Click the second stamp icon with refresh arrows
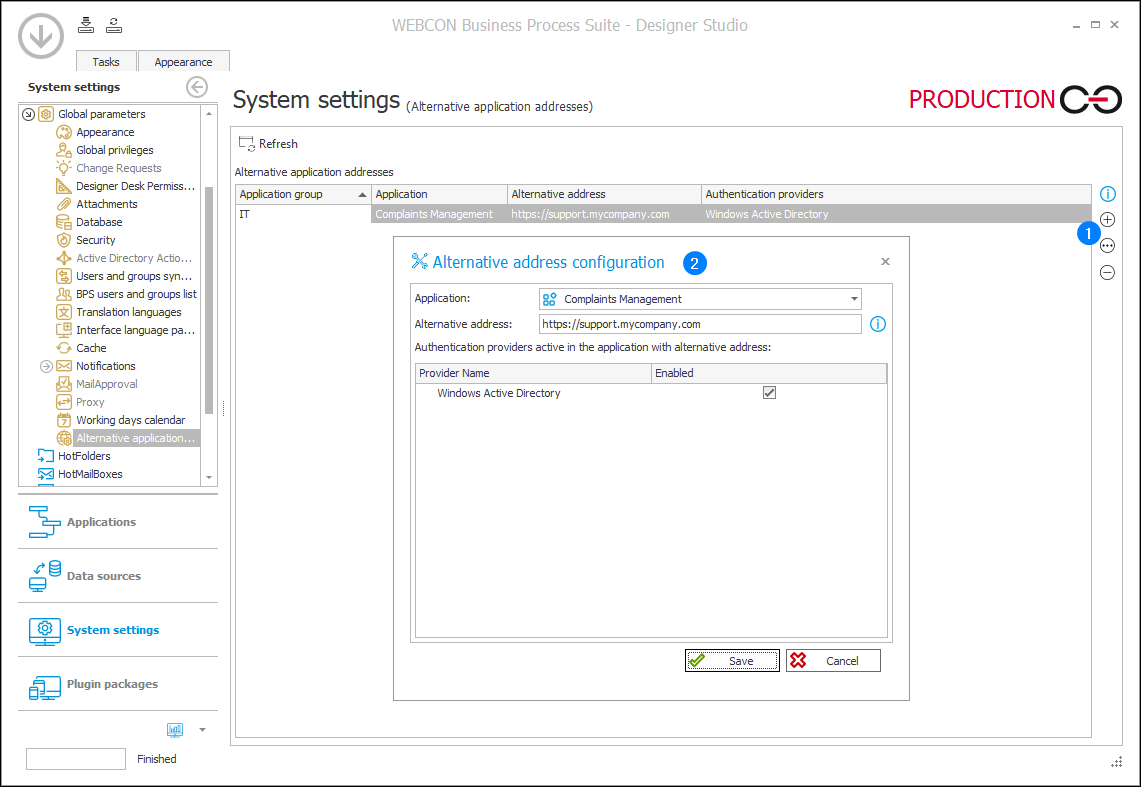Image resolution: width=1141 pixels, height=787 pixels. tap(114, 25)
